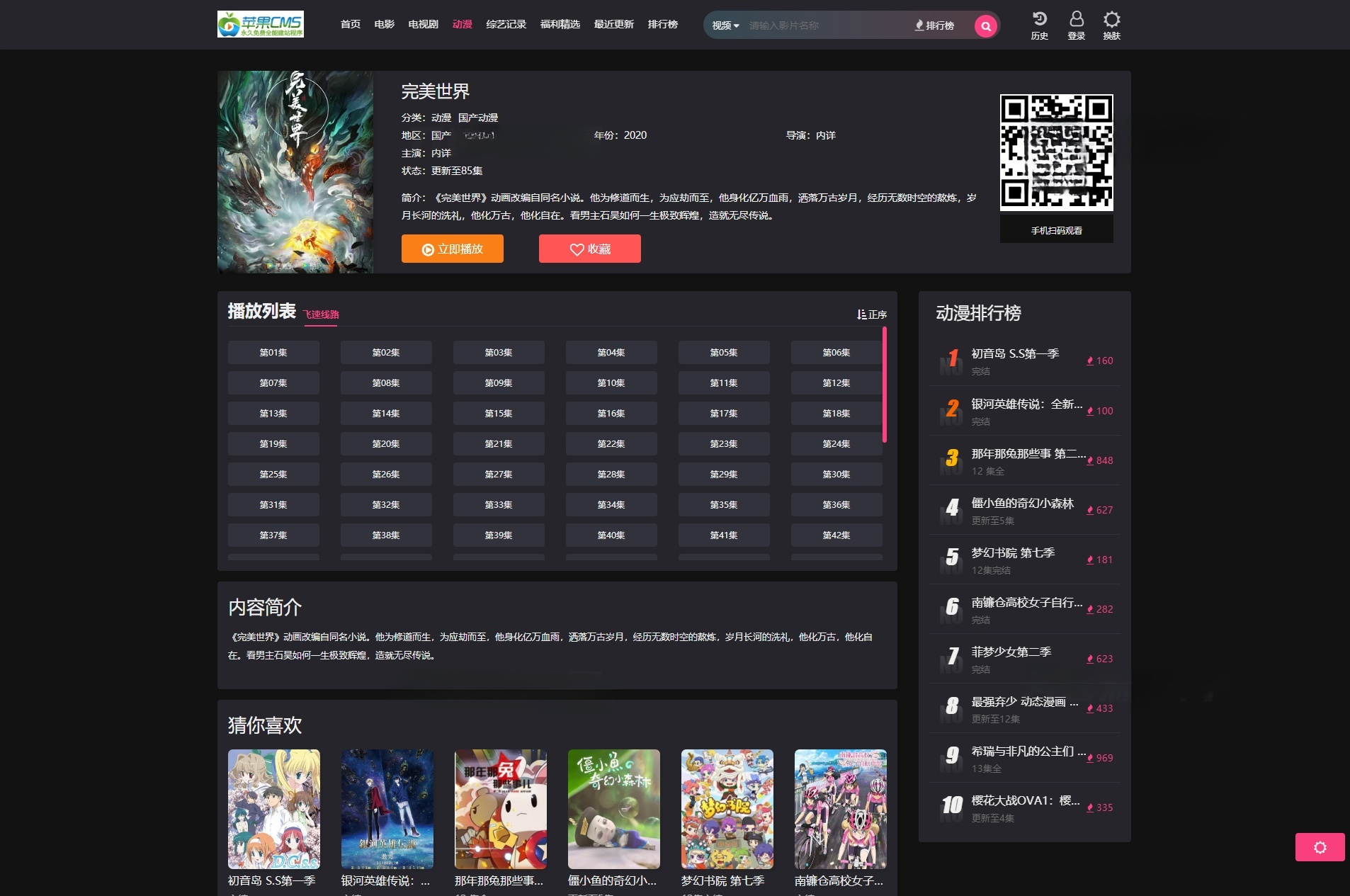The height and width of the screenshot is (896, 1350).
Task: Click the floating pink gear button bottom-right
Action: pyautogui.click(x=1320, y=846)
